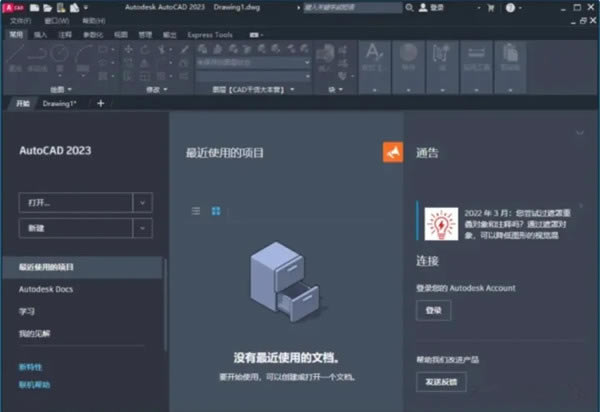Select the Line tool in the ribbon
The width and height of the screenshot is (600, 412).
click(x=15, y=57)
